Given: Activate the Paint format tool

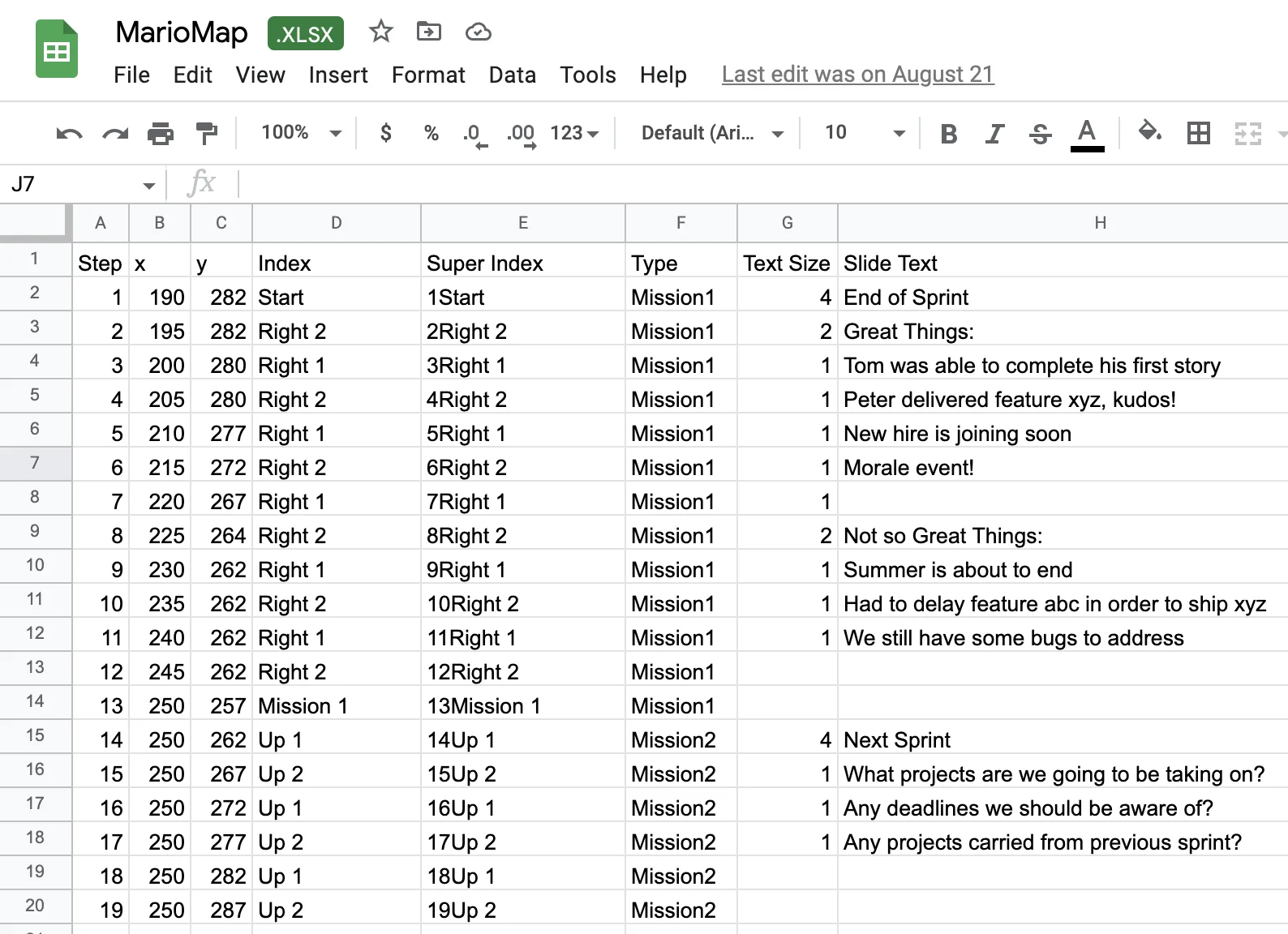Looking at the screenshot, I should (x=207, y=133).
